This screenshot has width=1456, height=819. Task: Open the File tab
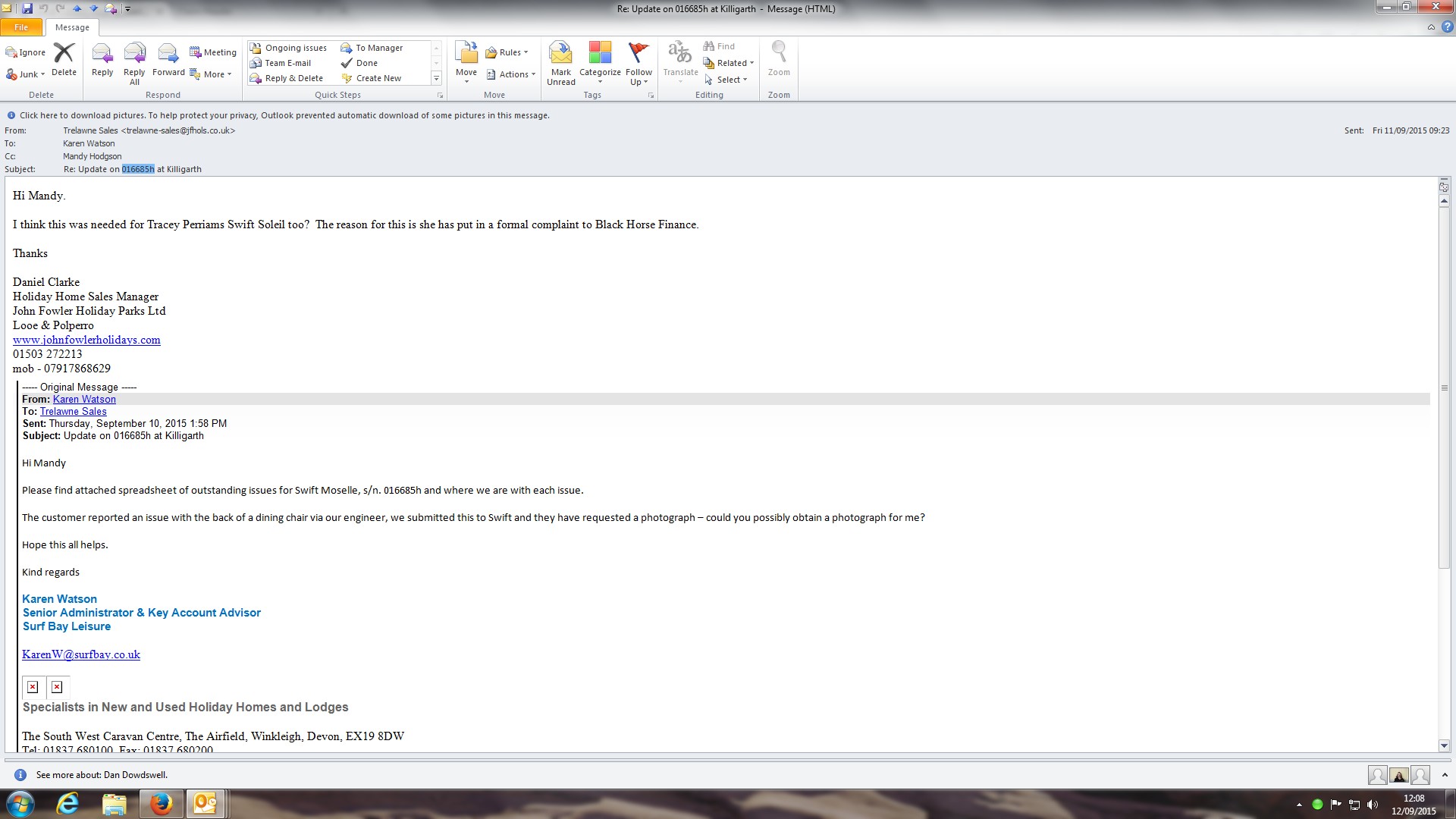click(x=21, y=27)
